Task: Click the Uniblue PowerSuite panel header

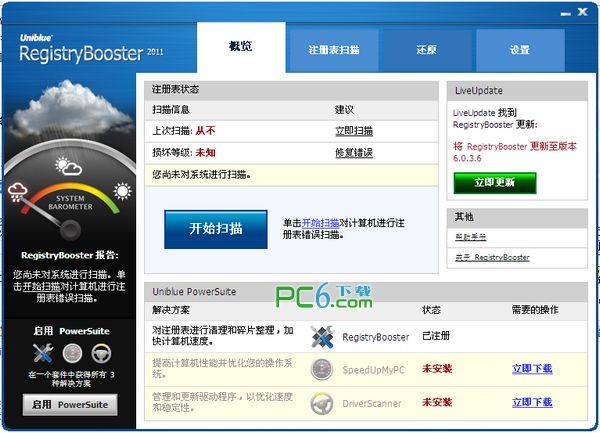Action: pyautogui.click(x=366, y=292)
